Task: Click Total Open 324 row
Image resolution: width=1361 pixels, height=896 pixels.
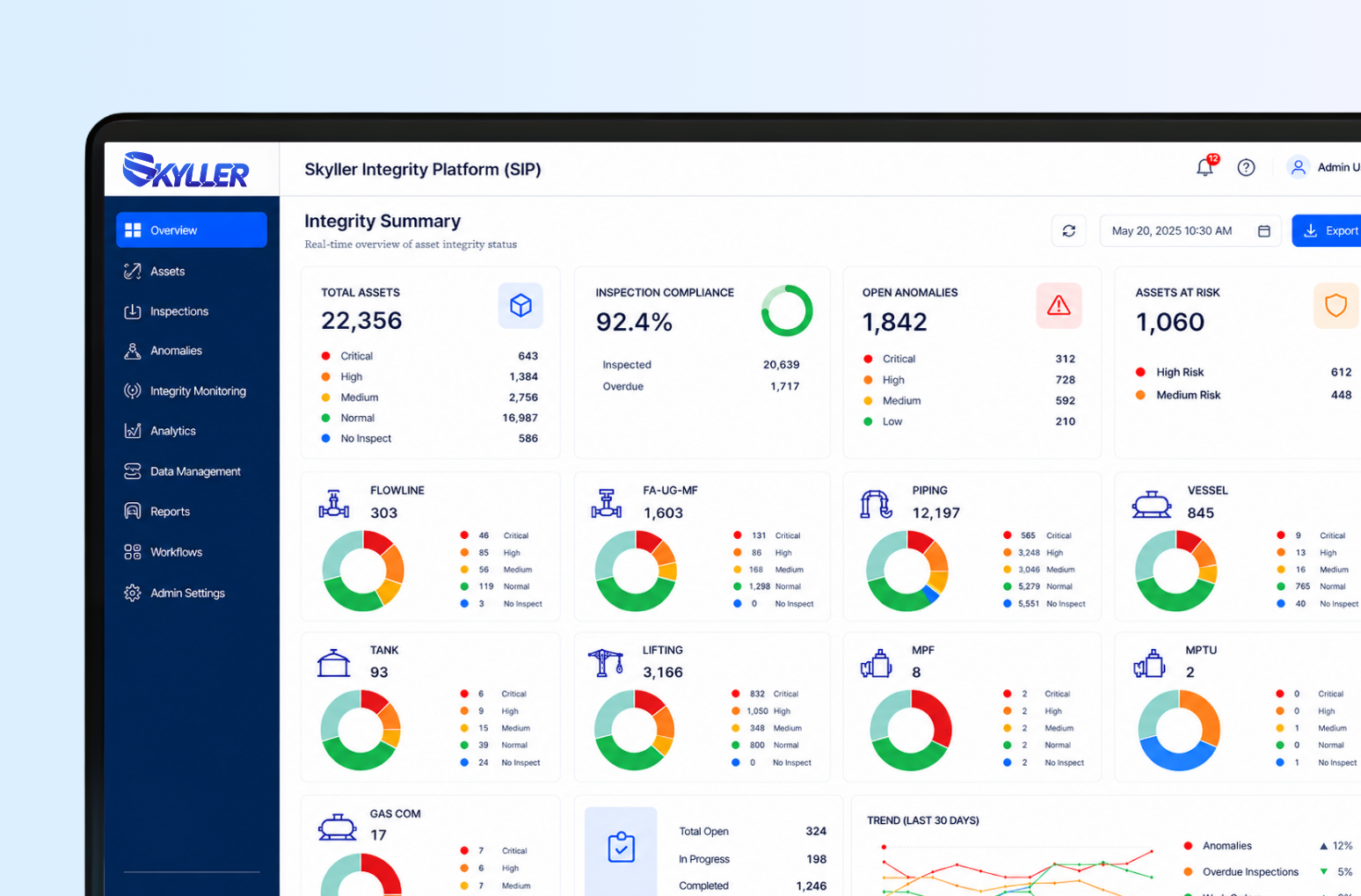Action: coord(753,831)
